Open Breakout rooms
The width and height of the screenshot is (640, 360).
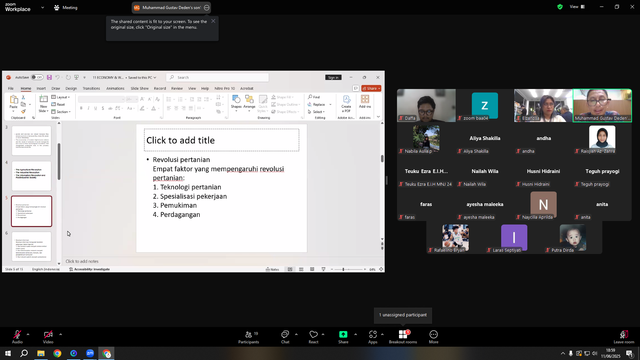[402, 337]
